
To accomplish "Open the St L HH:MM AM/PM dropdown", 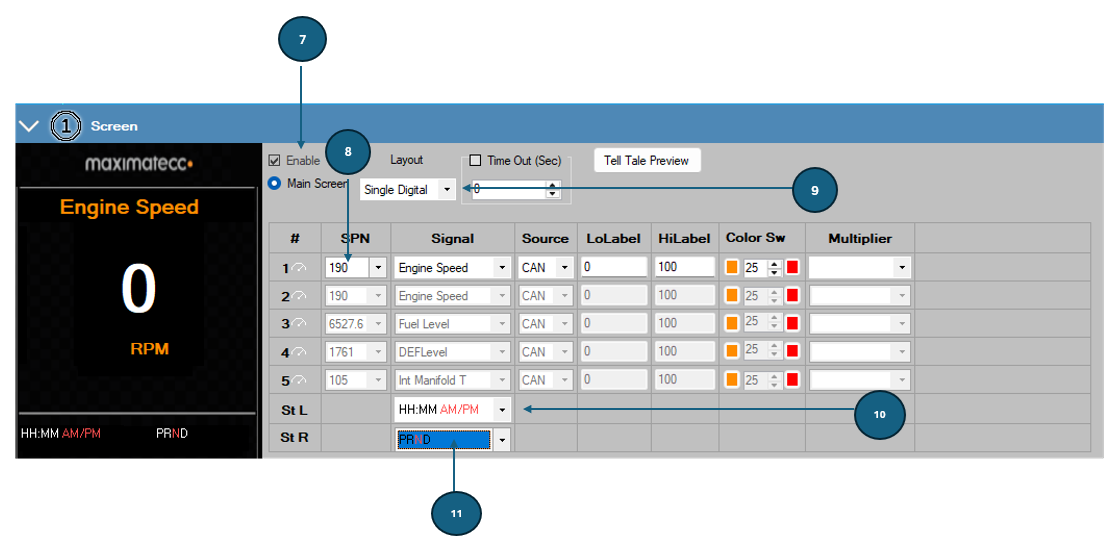I will pos(502,409).
